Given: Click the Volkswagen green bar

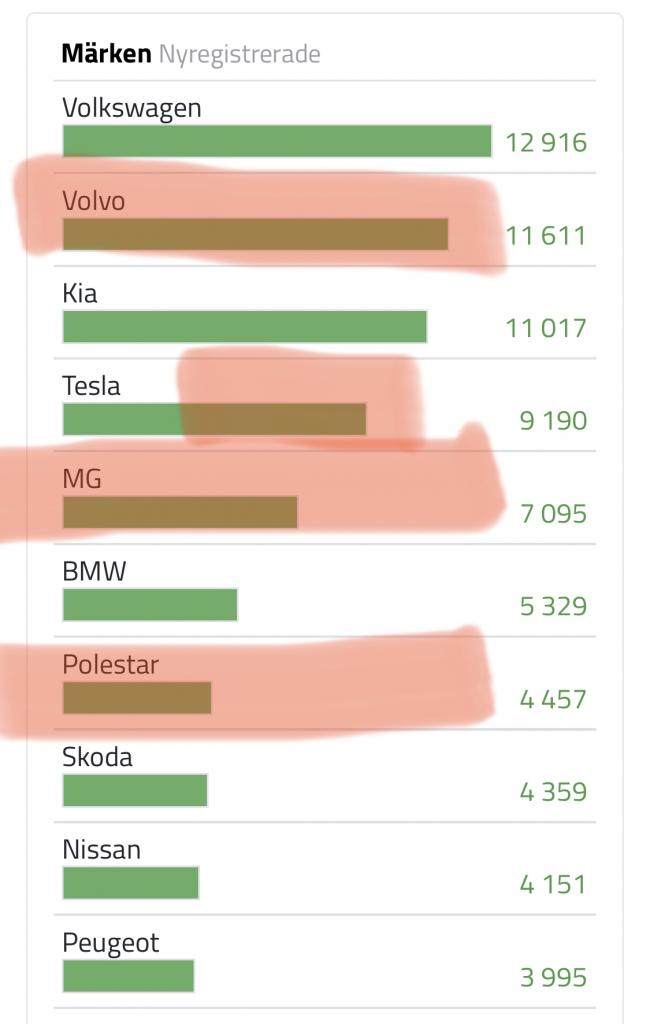Looking at the screenshot, I should (277, 141).
